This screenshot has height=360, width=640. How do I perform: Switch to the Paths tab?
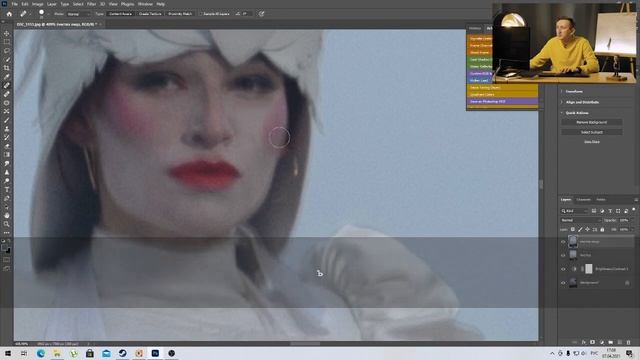(x=601, y=200)
